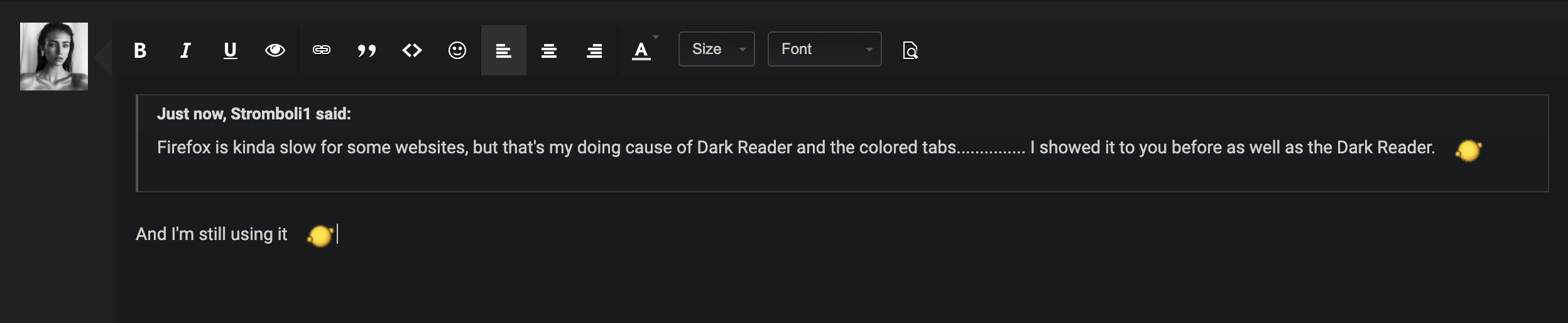Open the emoji picker

[x=457, y=50]
